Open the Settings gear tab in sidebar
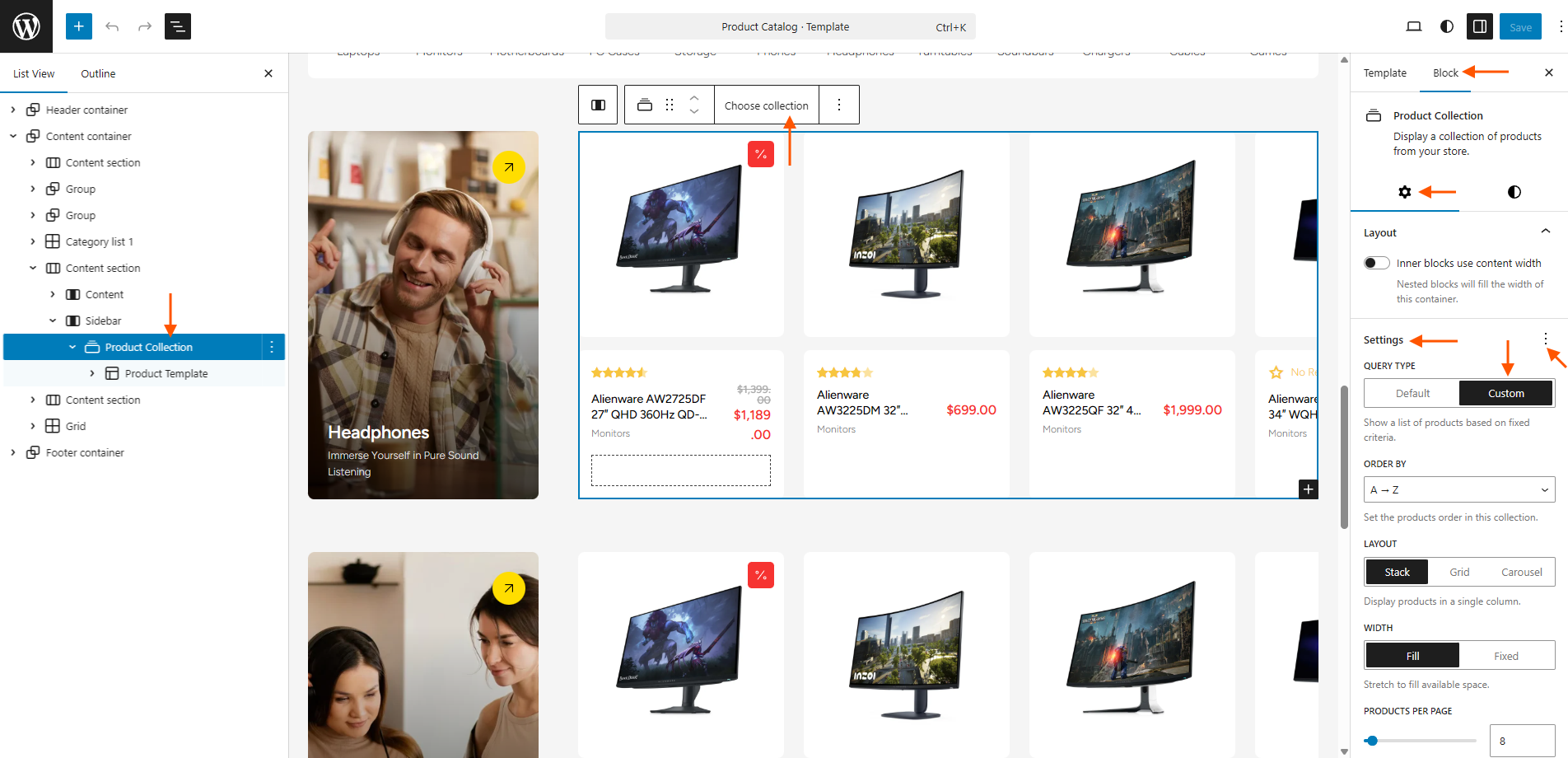The height and width of the screenshot is (758, 1568). point(1405,192)
